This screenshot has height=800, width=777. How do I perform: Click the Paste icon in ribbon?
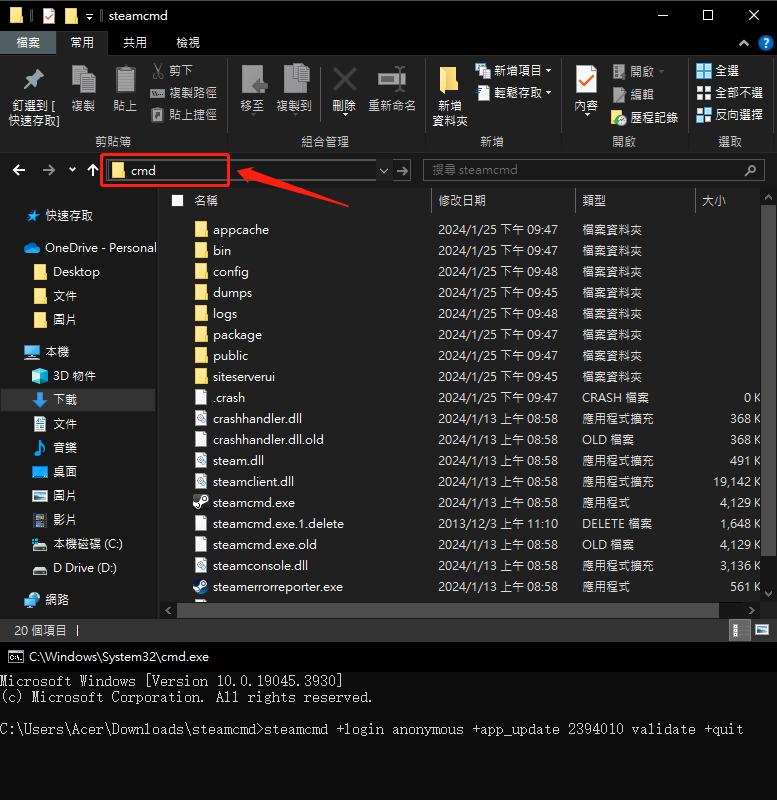point(125,80)
